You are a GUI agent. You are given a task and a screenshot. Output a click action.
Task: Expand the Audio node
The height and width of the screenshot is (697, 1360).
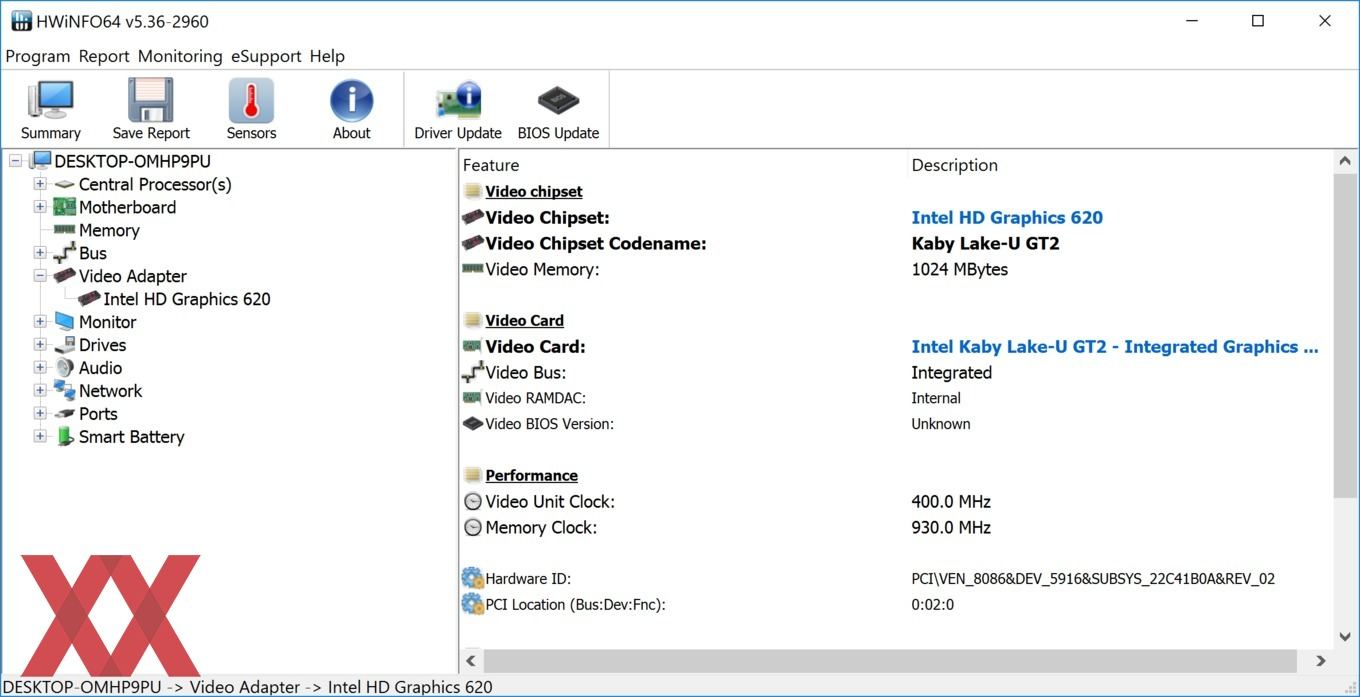[x=40, y=368]
